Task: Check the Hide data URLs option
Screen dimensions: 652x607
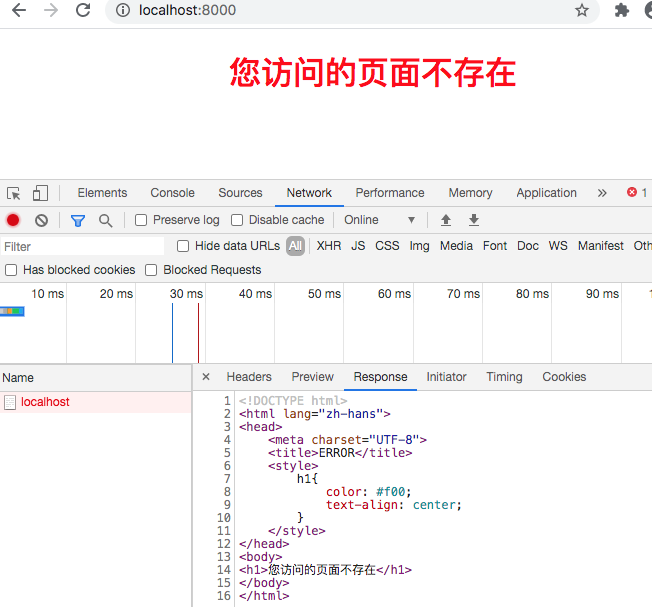Action: 183,246
